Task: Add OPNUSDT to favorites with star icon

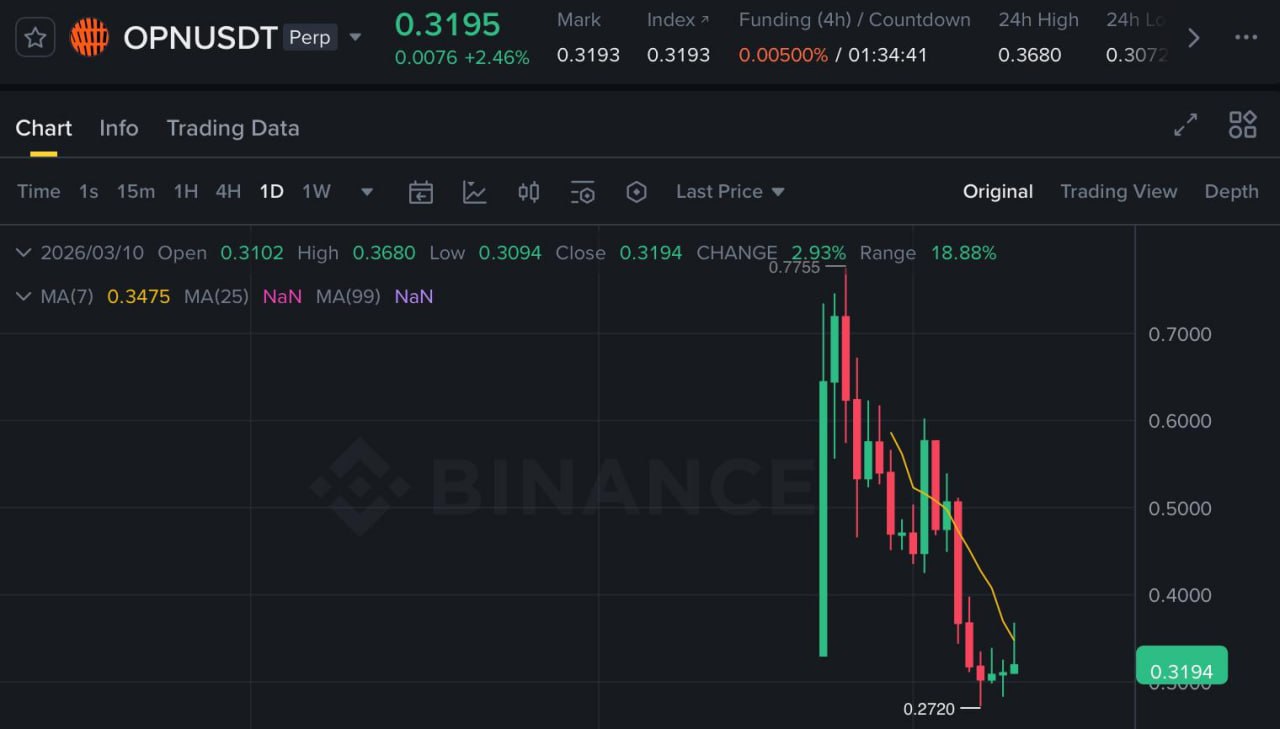Action: coord(35,38)
